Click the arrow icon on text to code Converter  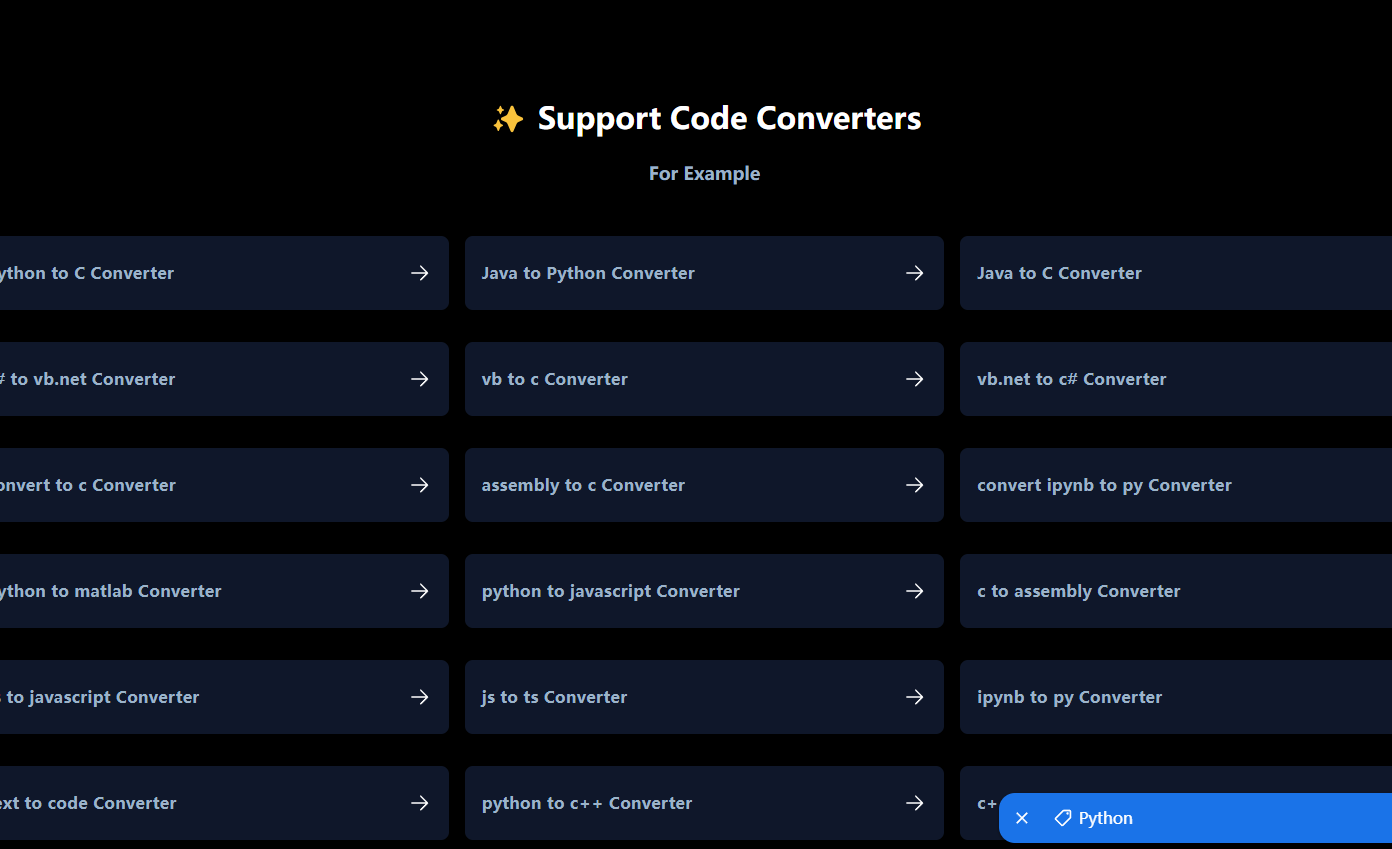tap(419, 803)
